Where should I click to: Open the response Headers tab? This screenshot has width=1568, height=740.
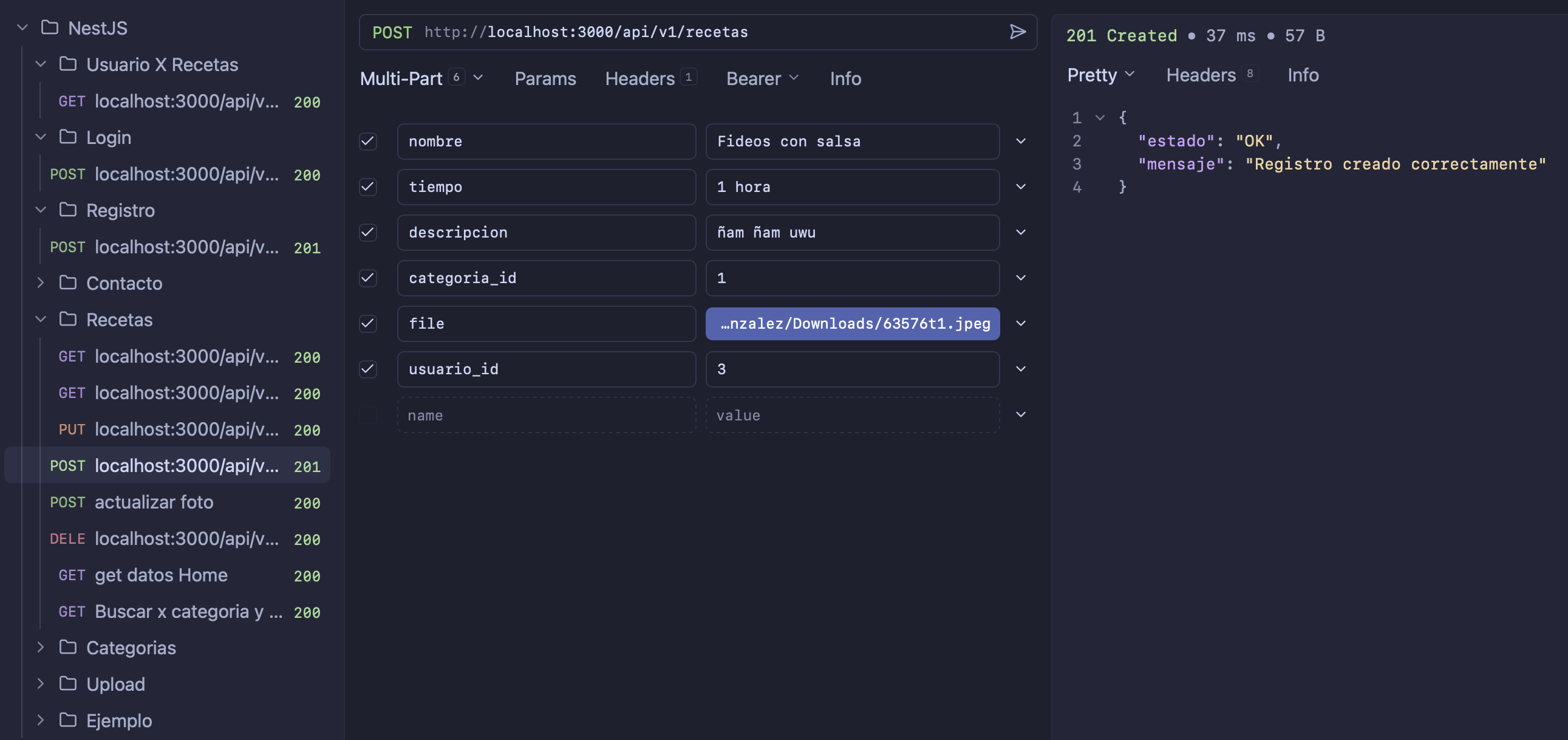coord(1201,74)
